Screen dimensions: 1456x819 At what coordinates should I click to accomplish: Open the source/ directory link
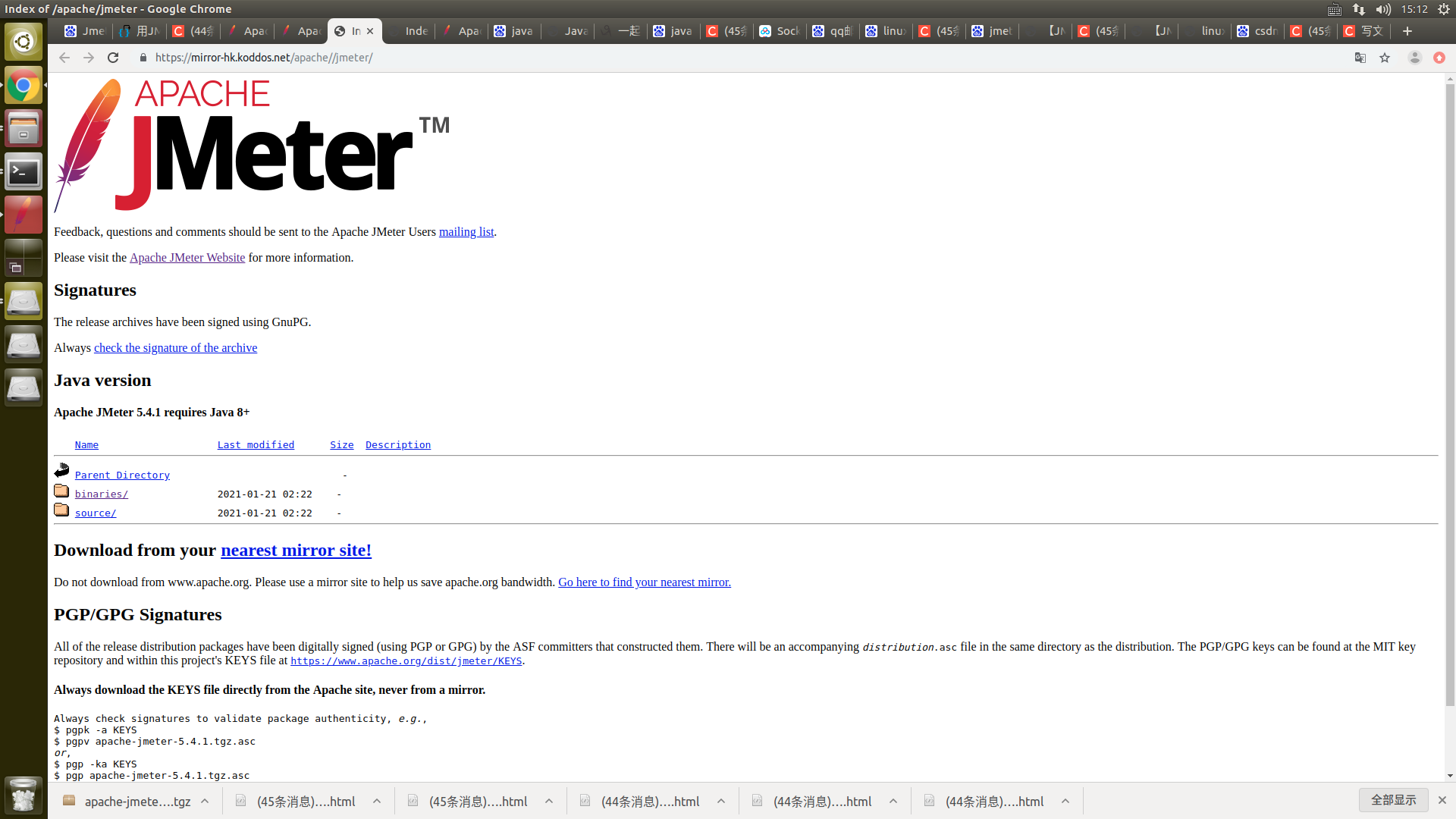tap(96, 513)
